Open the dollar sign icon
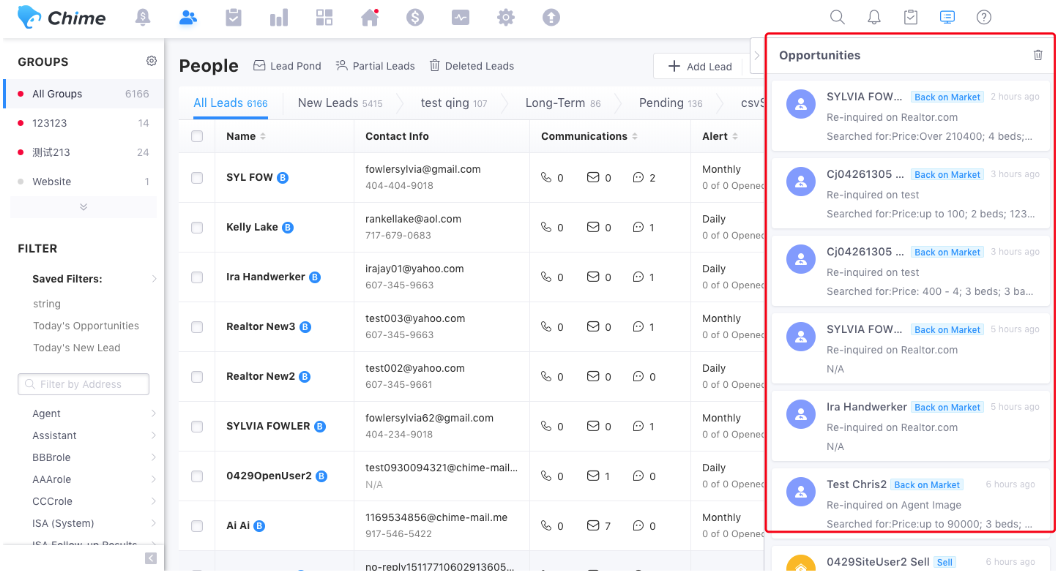Screen dimensions: 1059x575 [x=415, y=18]
